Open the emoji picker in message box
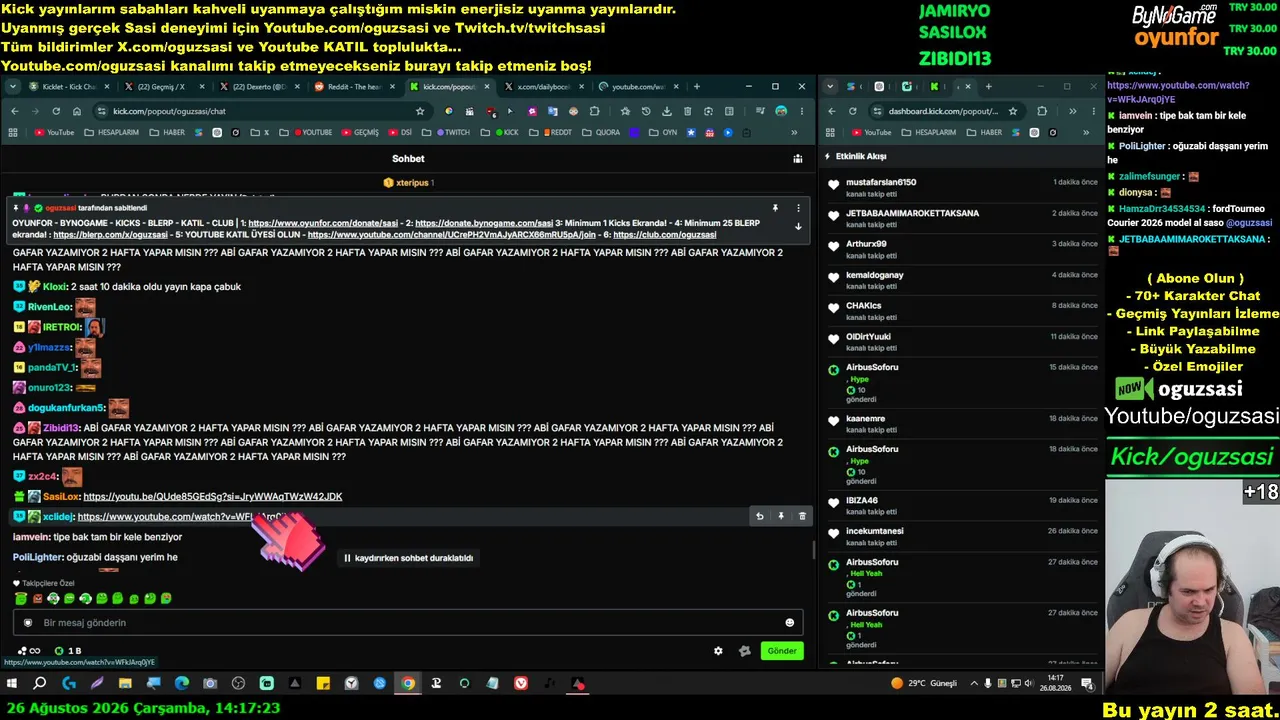 (x=789, y=623)
